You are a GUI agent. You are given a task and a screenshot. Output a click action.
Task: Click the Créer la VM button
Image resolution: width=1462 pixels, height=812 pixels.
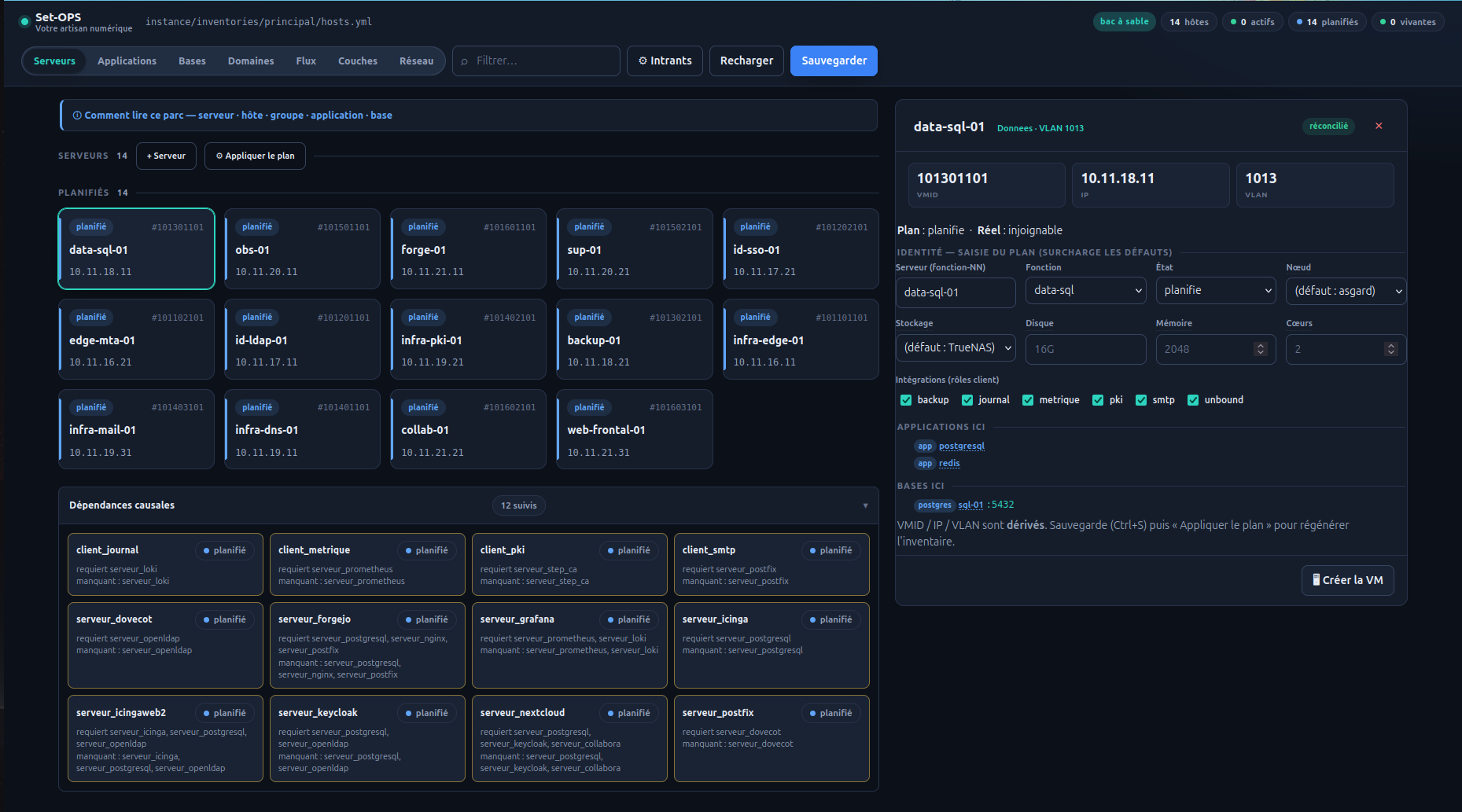coord(1348,580)
